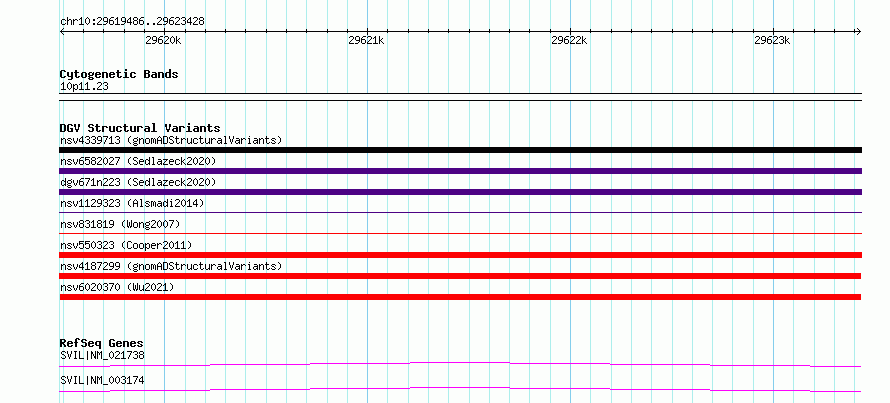Click the chr10:29619486..29623428 coordinate label

click(x=132, y=22)
